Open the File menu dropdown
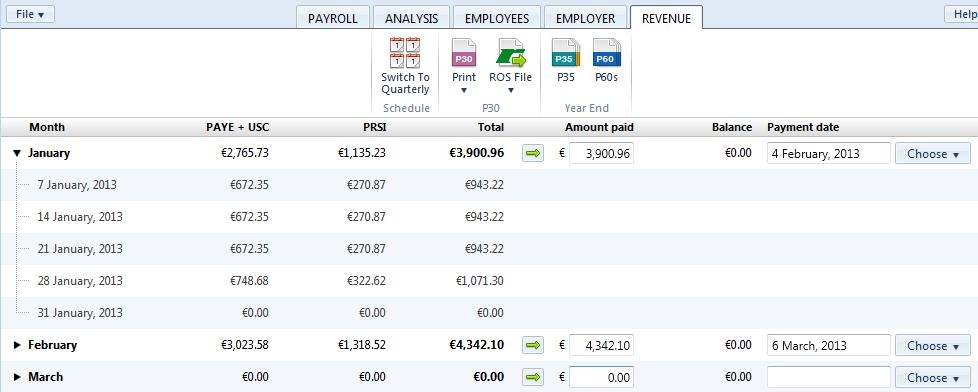 click(30, 14)
